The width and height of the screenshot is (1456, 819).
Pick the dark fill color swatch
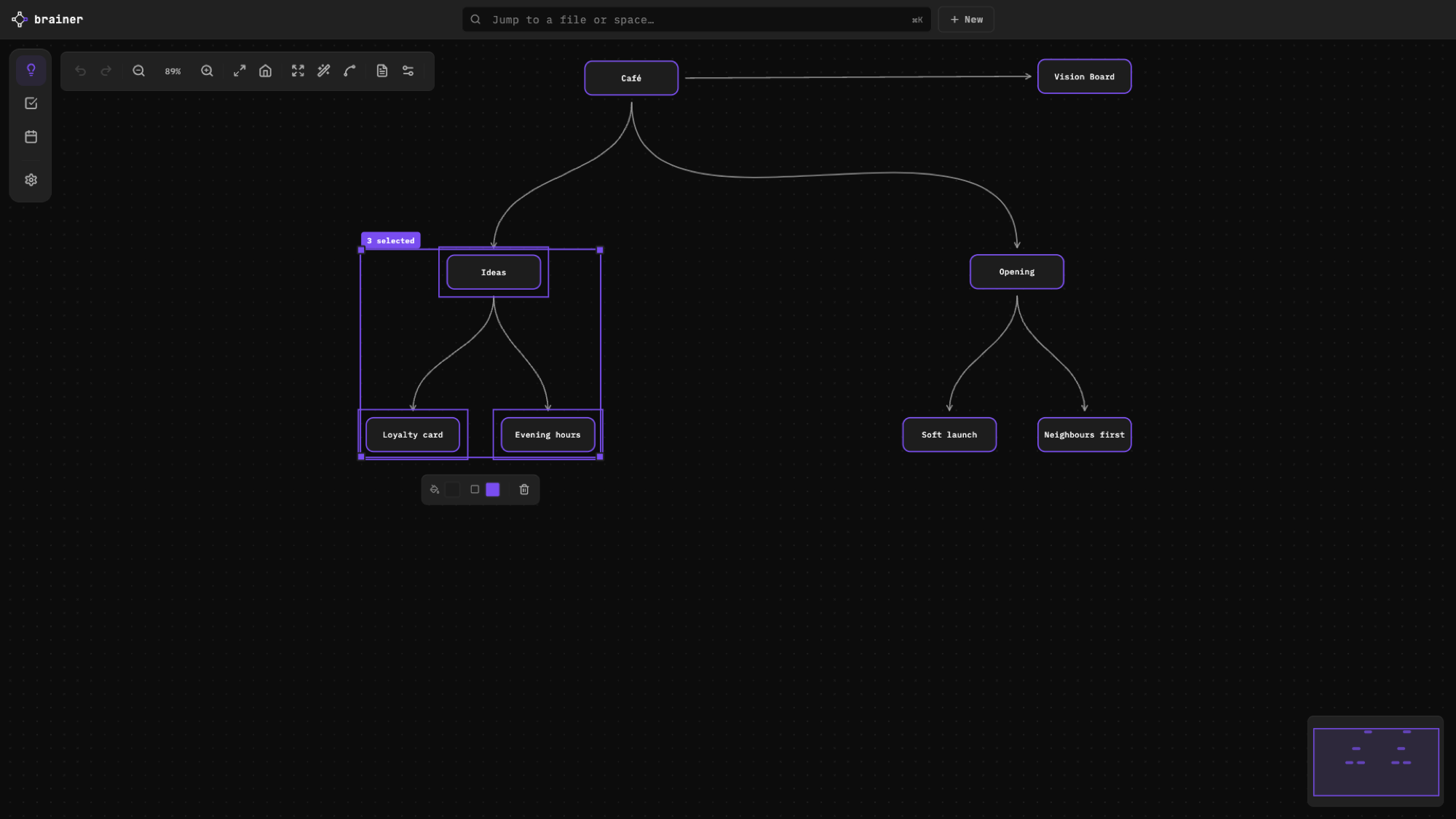click(453, 489)
